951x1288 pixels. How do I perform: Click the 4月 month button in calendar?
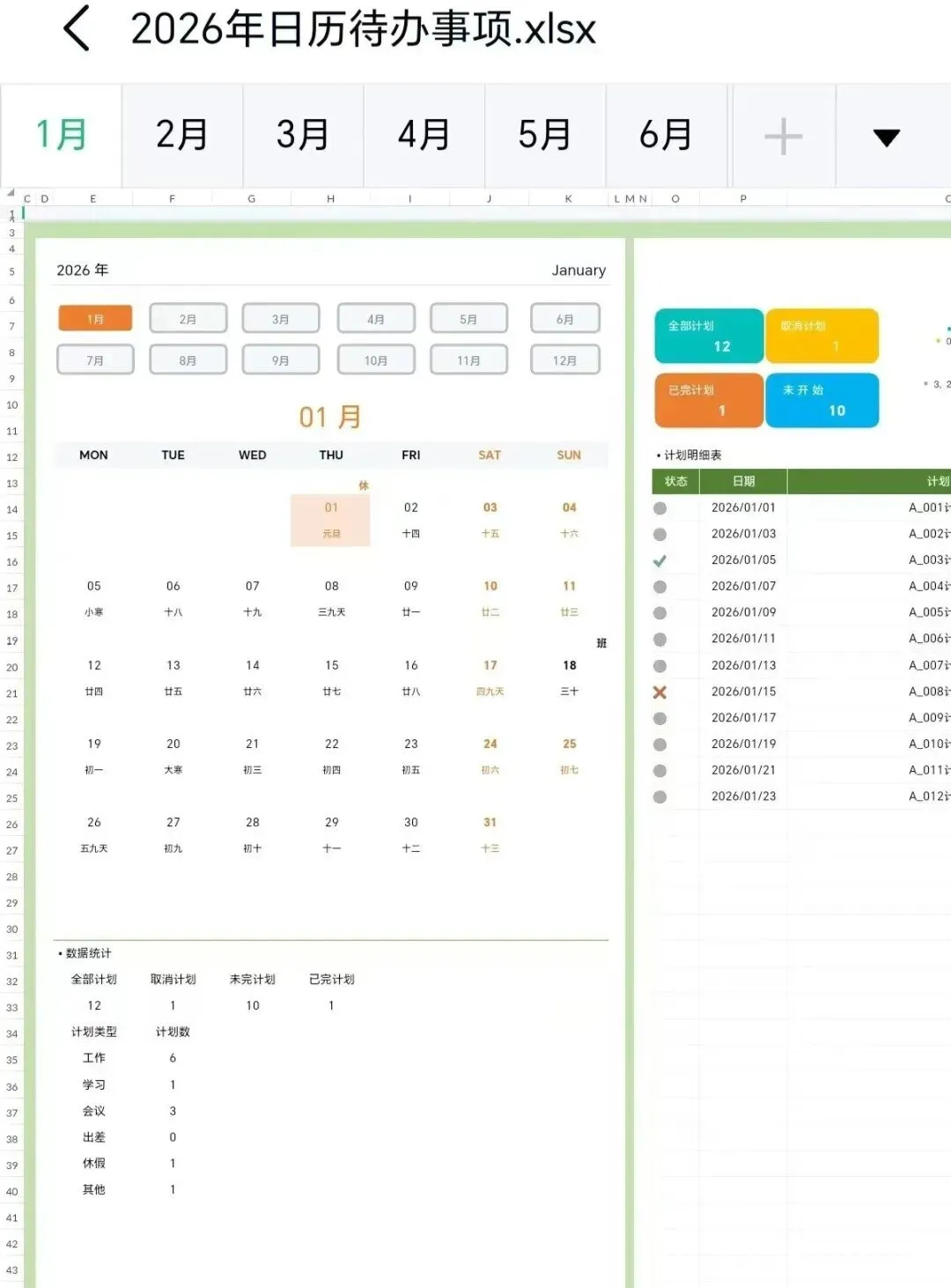pyautogui.click(x=376, y=318)
